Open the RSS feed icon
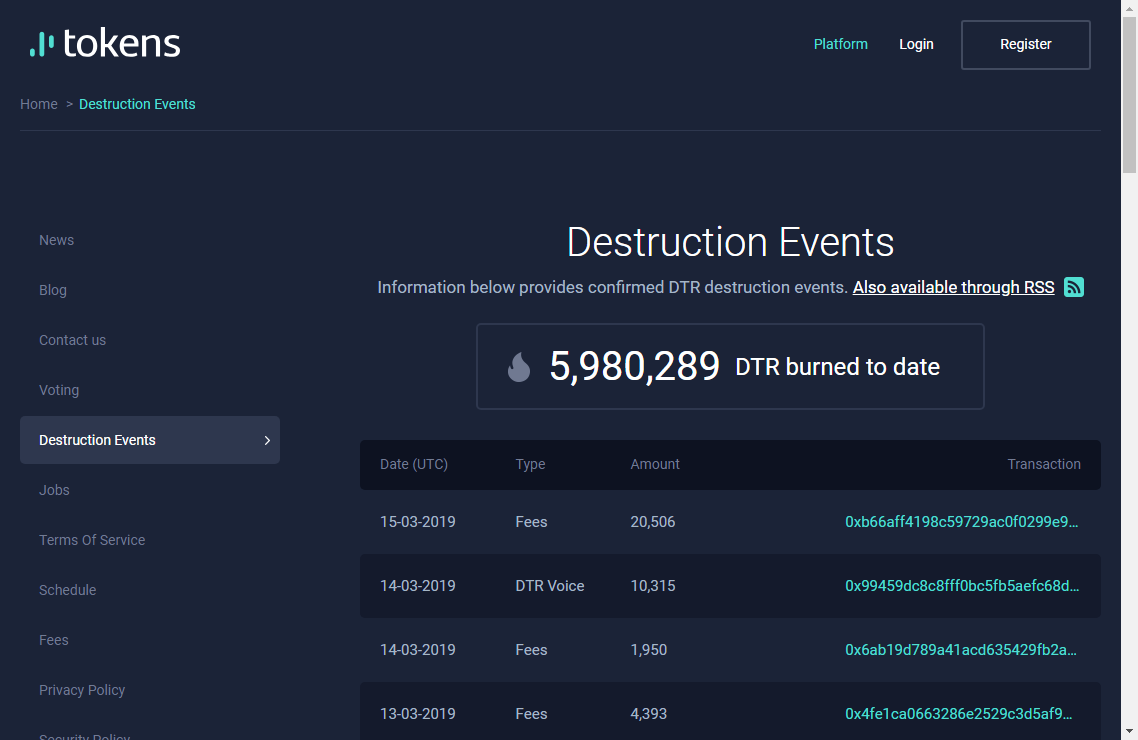1138x740 pixels. point(1073,287)
